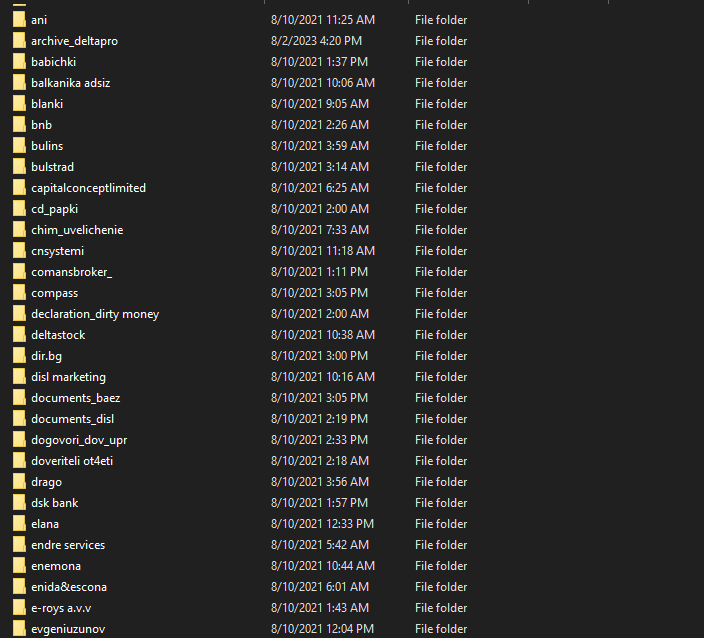This screenshot has width=704, height=638.
Task: Click the deltastock folder icon
Action: pos(19,335)
